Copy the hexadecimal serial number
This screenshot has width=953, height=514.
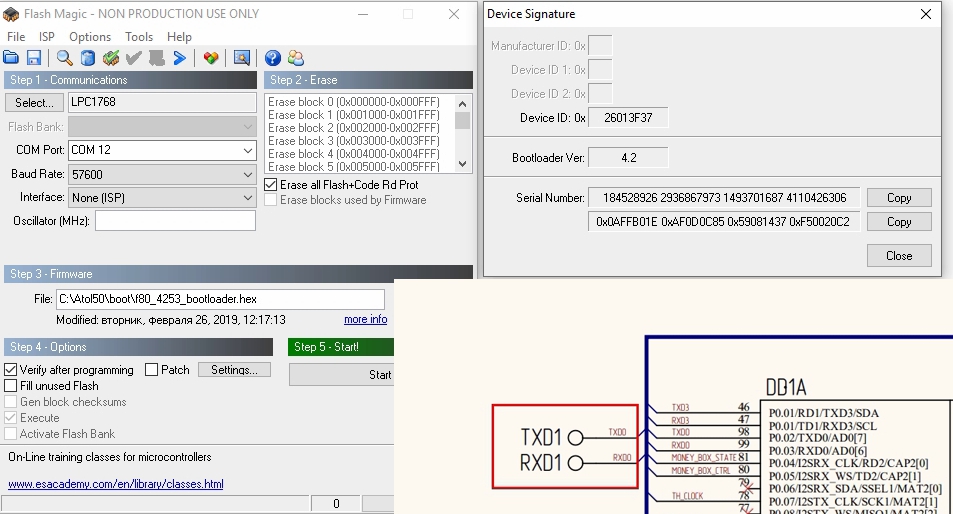click(899, 222)
